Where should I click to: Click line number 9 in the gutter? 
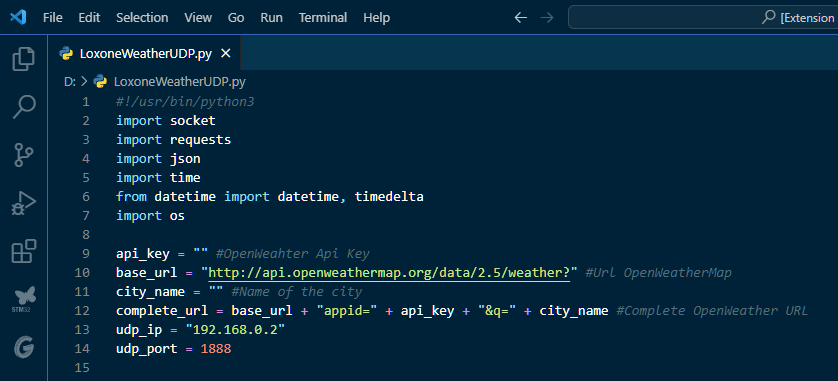click(x=86, y=253)
